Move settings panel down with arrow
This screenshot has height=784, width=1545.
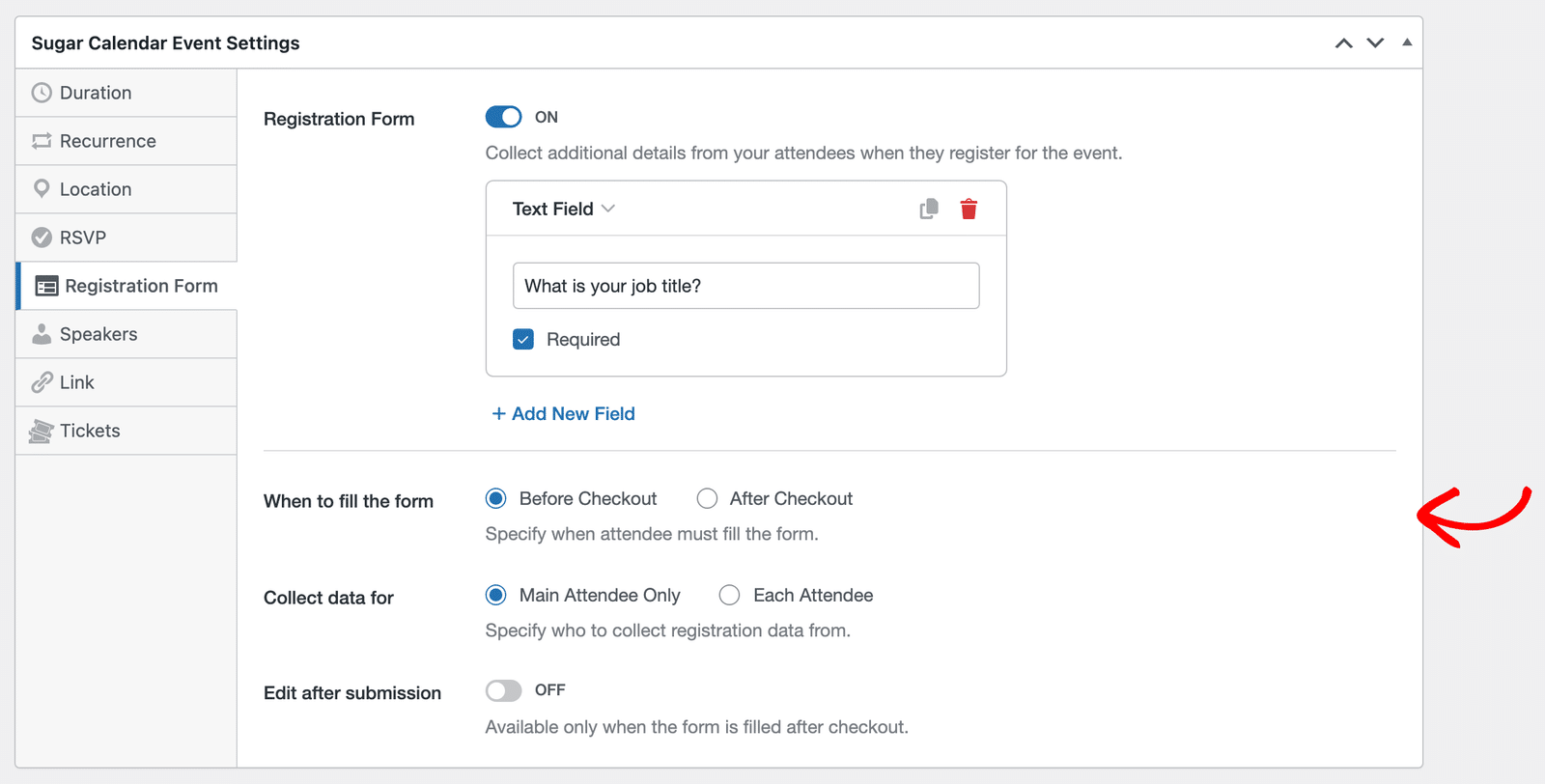pos(1376,43)
